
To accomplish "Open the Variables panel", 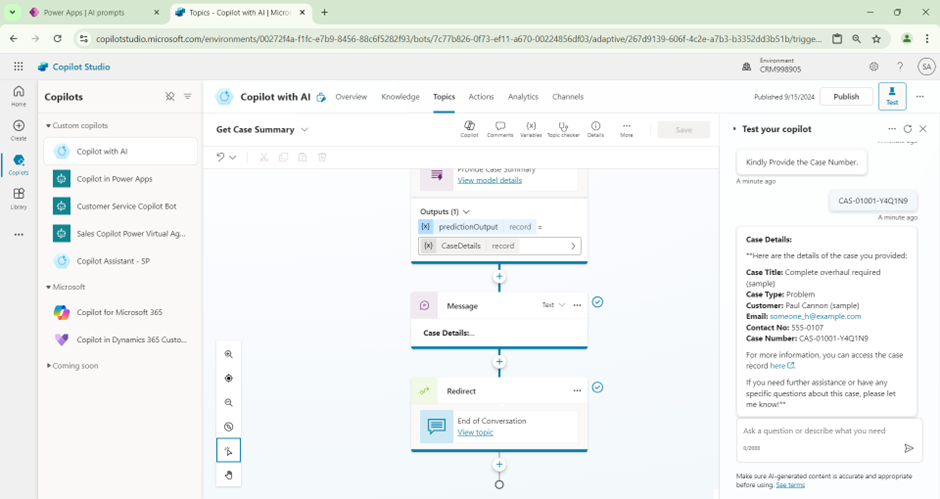I will pos(531,129).
